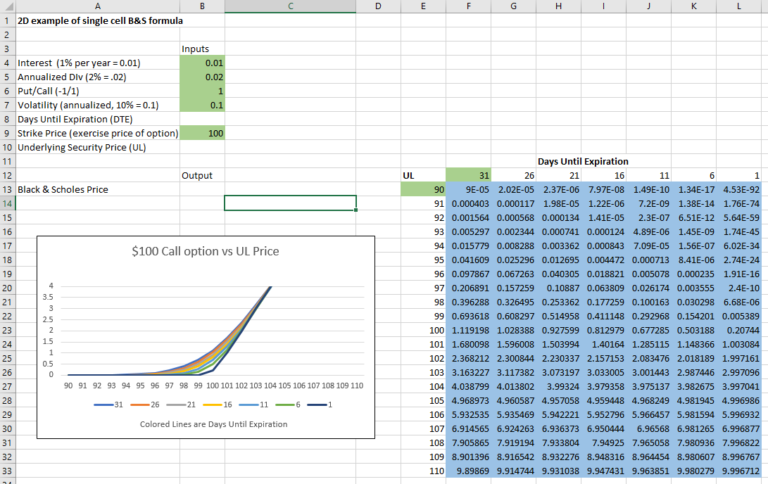768x484 pixels.
Task: Select the active empty cell C14
Action: pyautogui.click(x=290, y=203)
